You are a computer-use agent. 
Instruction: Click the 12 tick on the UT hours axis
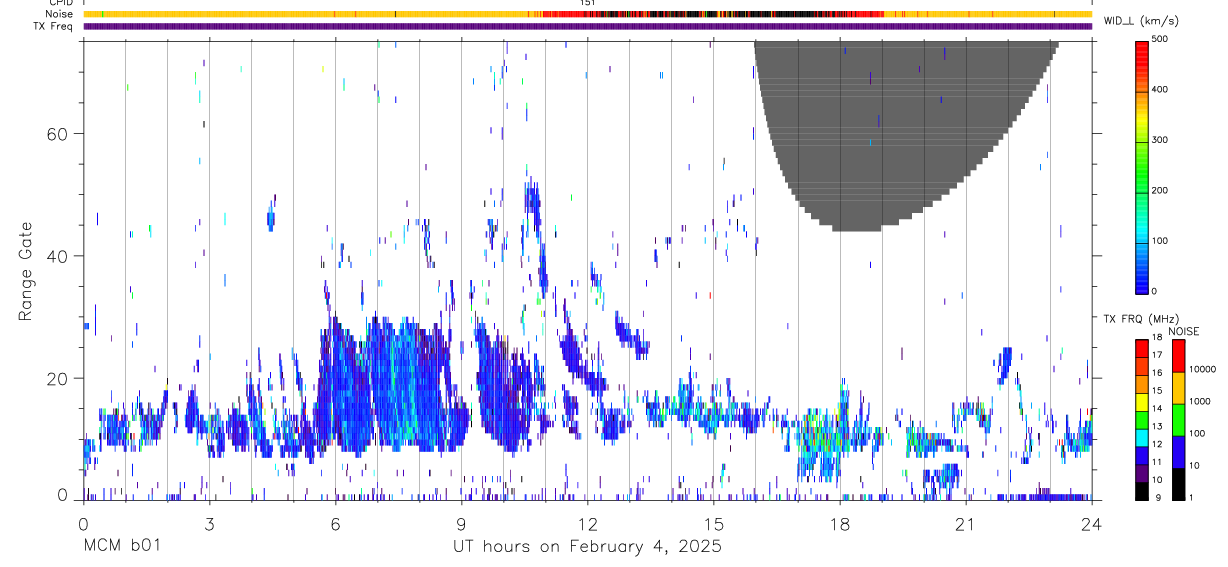588,525
